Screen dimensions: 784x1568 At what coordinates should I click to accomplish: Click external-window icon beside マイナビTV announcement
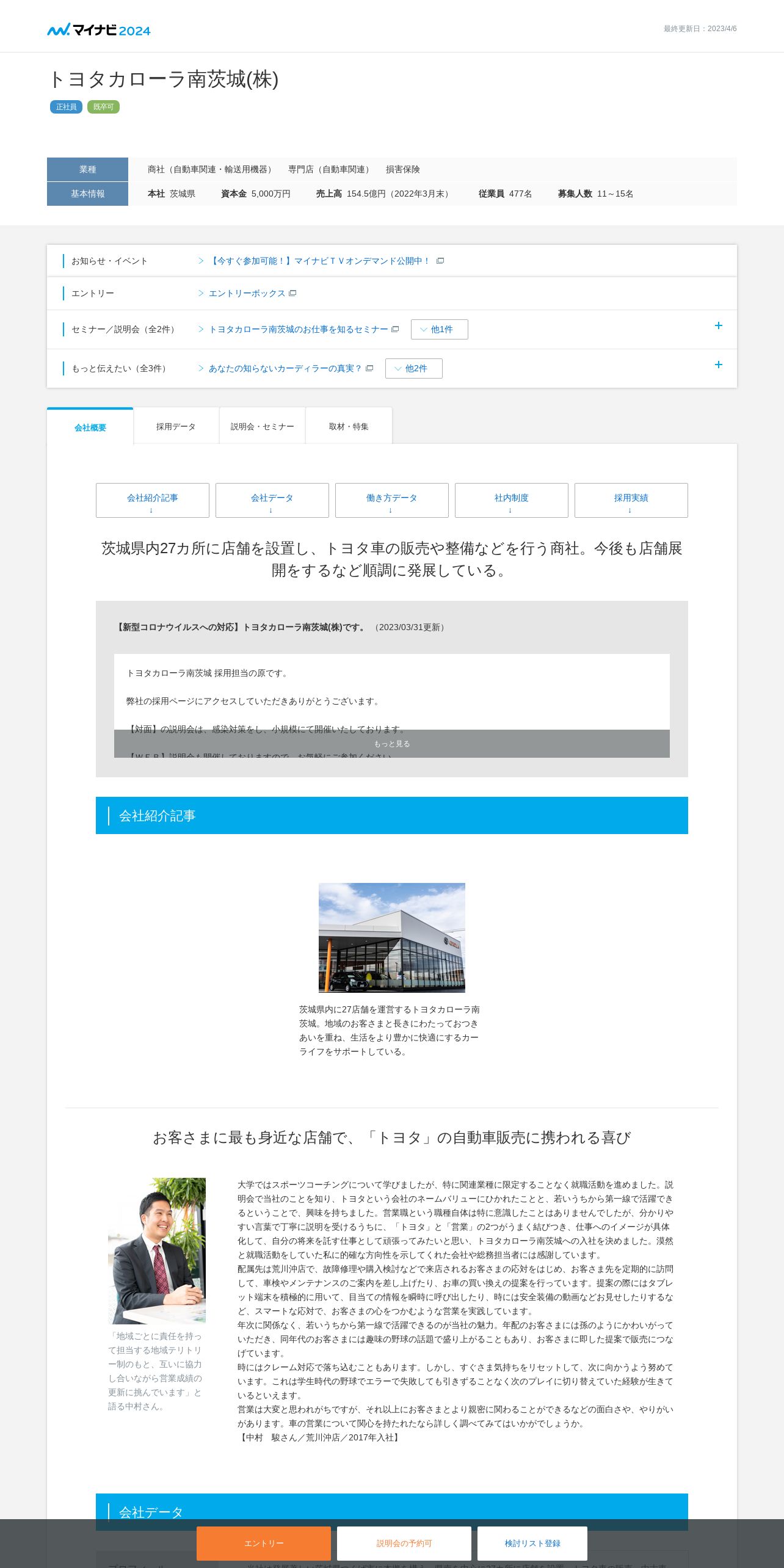click(x=440, y=261)
